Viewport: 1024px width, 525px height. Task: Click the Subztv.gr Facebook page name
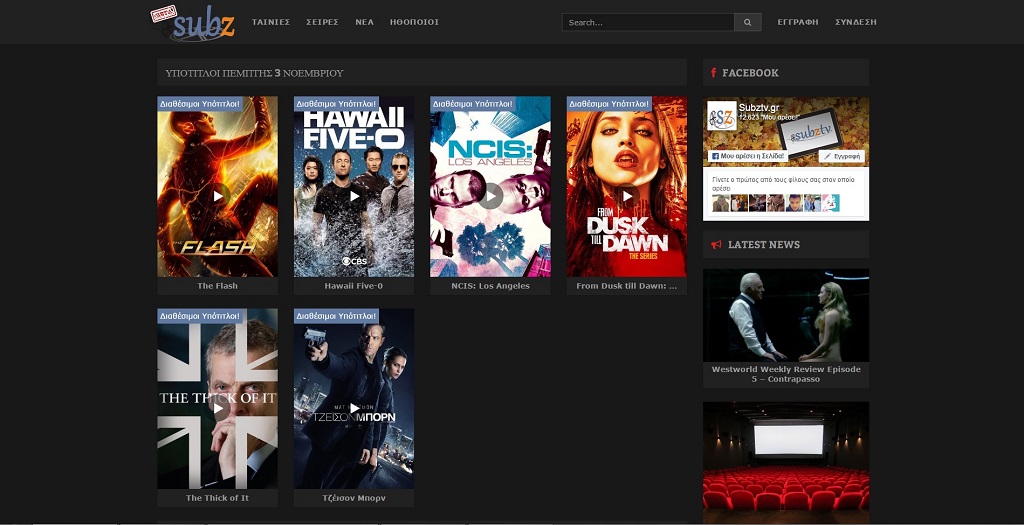pyautogui.click(x=758, y=106)
